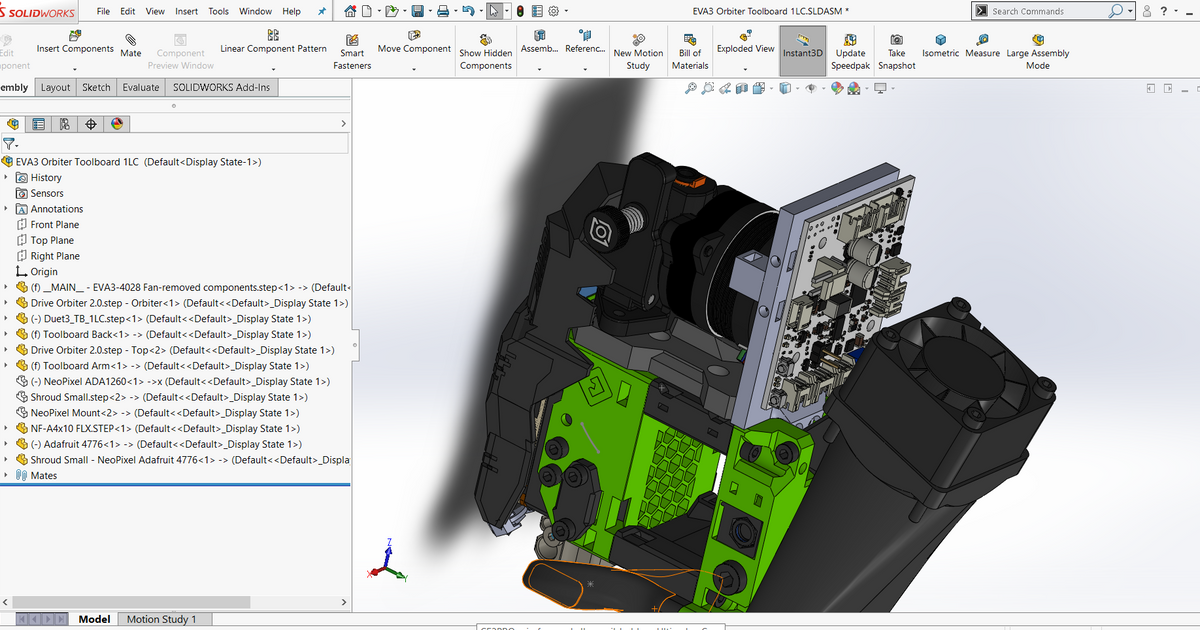
Task: Open the Tools menu
Action: click(218, 12)
